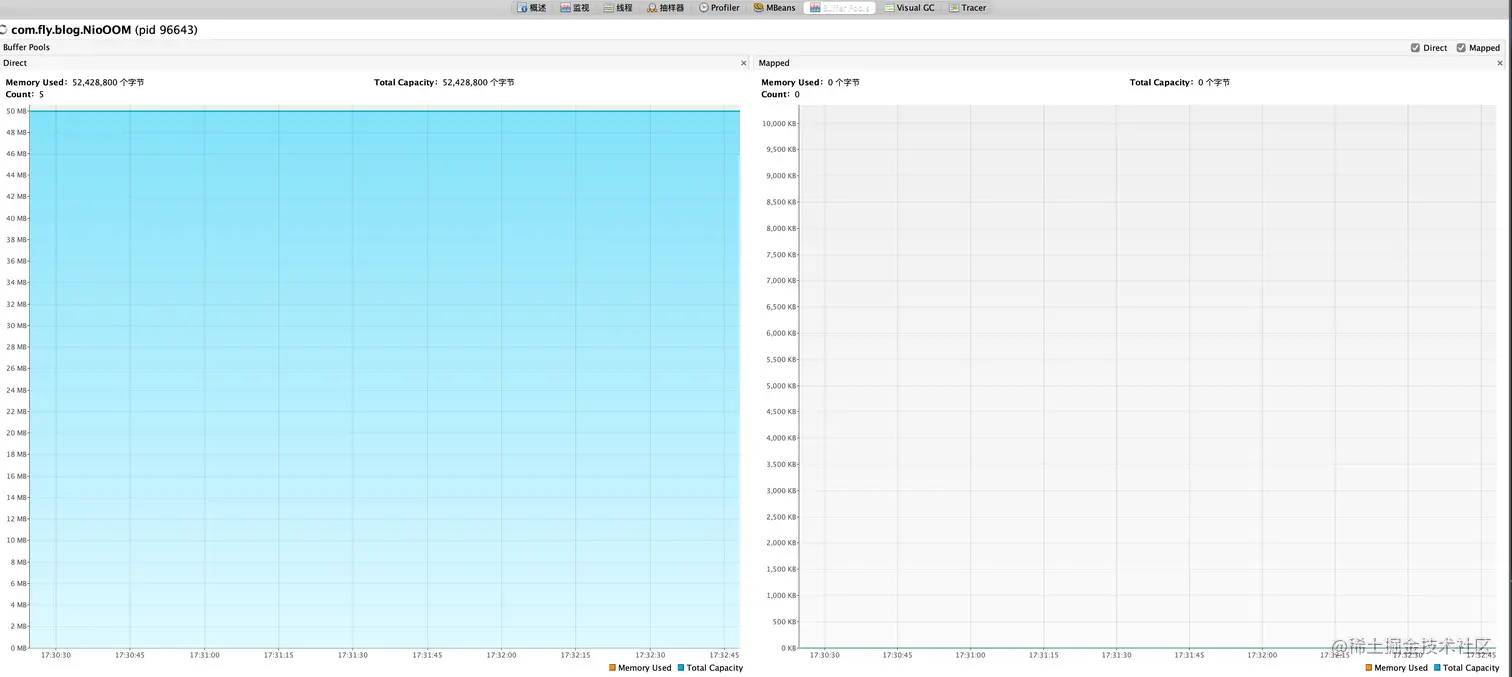The height and width of the screenshot is (677, 1512).
Task: Click Total Capacity legend swatch under Mapped chart
Action: tap(1438, 668)
